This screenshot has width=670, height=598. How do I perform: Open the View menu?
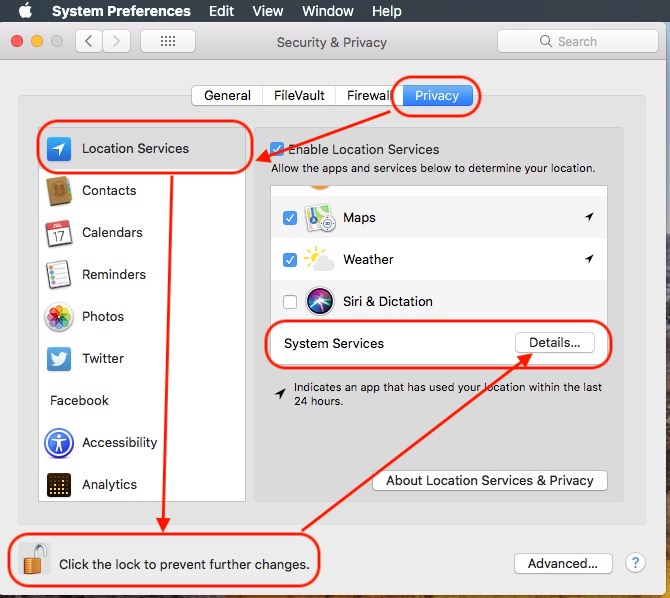click(267, 11)
